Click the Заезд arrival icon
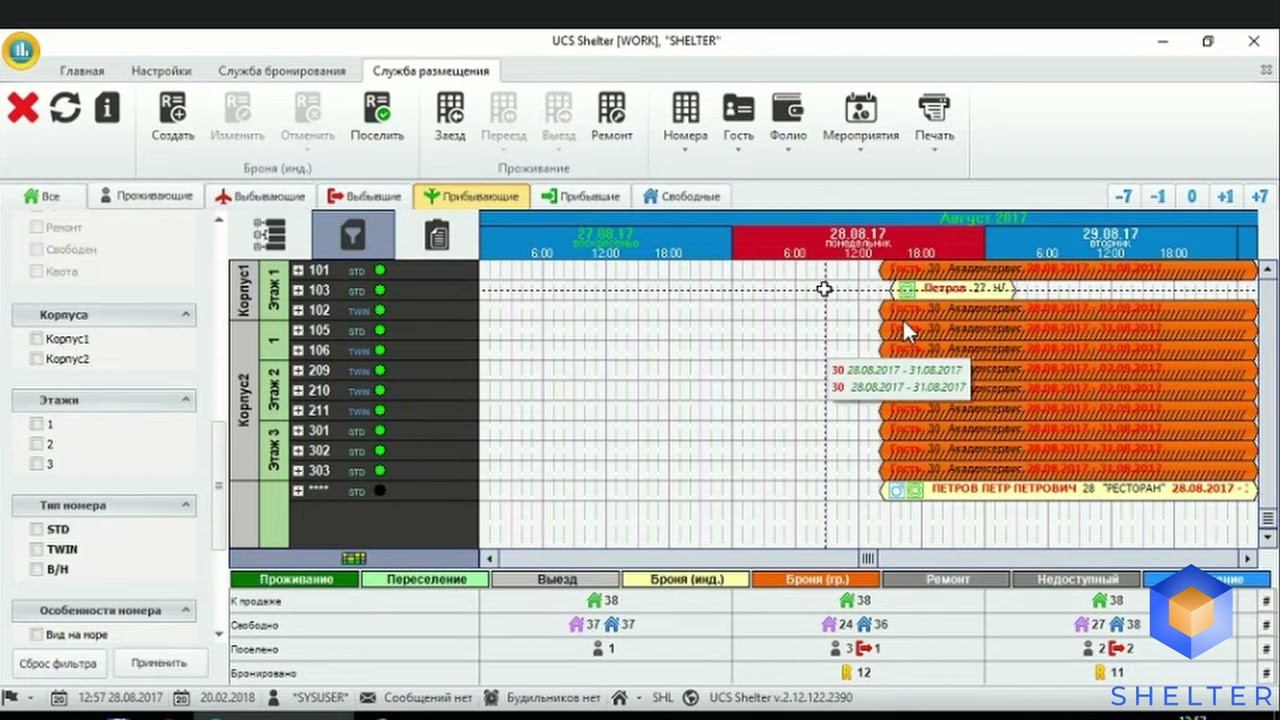This screenshot has height=720, width=1280. [x=450, y=117]
